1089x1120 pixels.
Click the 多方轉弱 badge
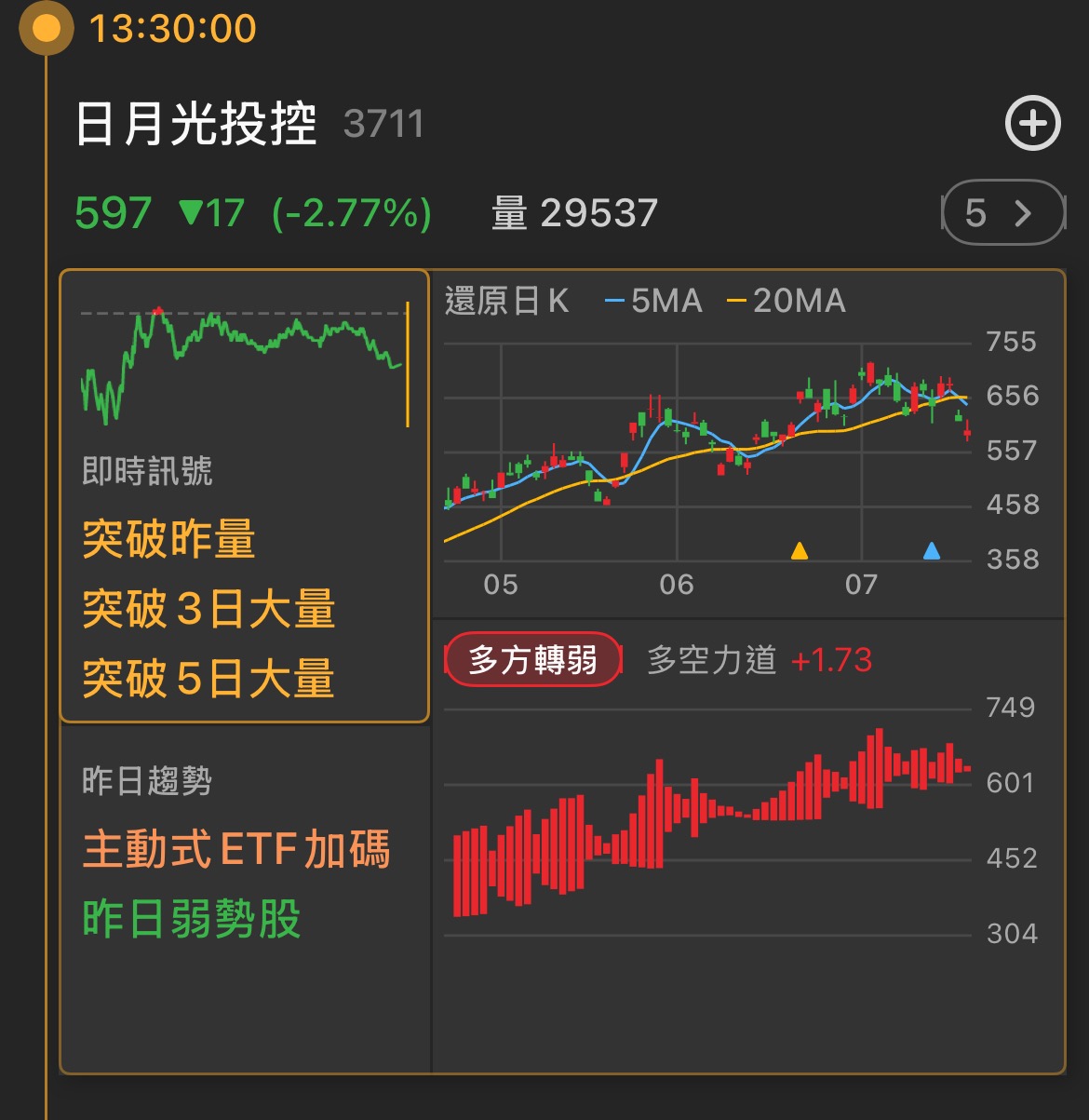(533, 660)
